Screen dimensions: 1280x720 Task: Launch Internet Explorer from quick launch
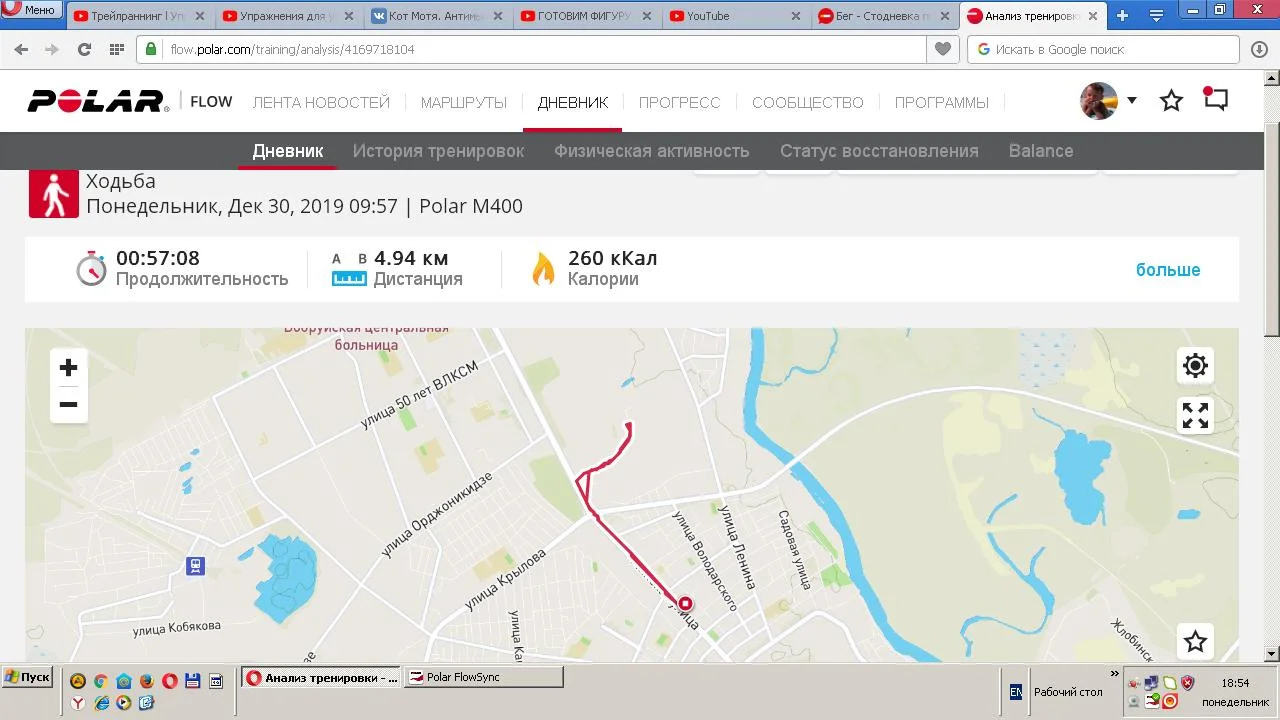pos(100,703)
